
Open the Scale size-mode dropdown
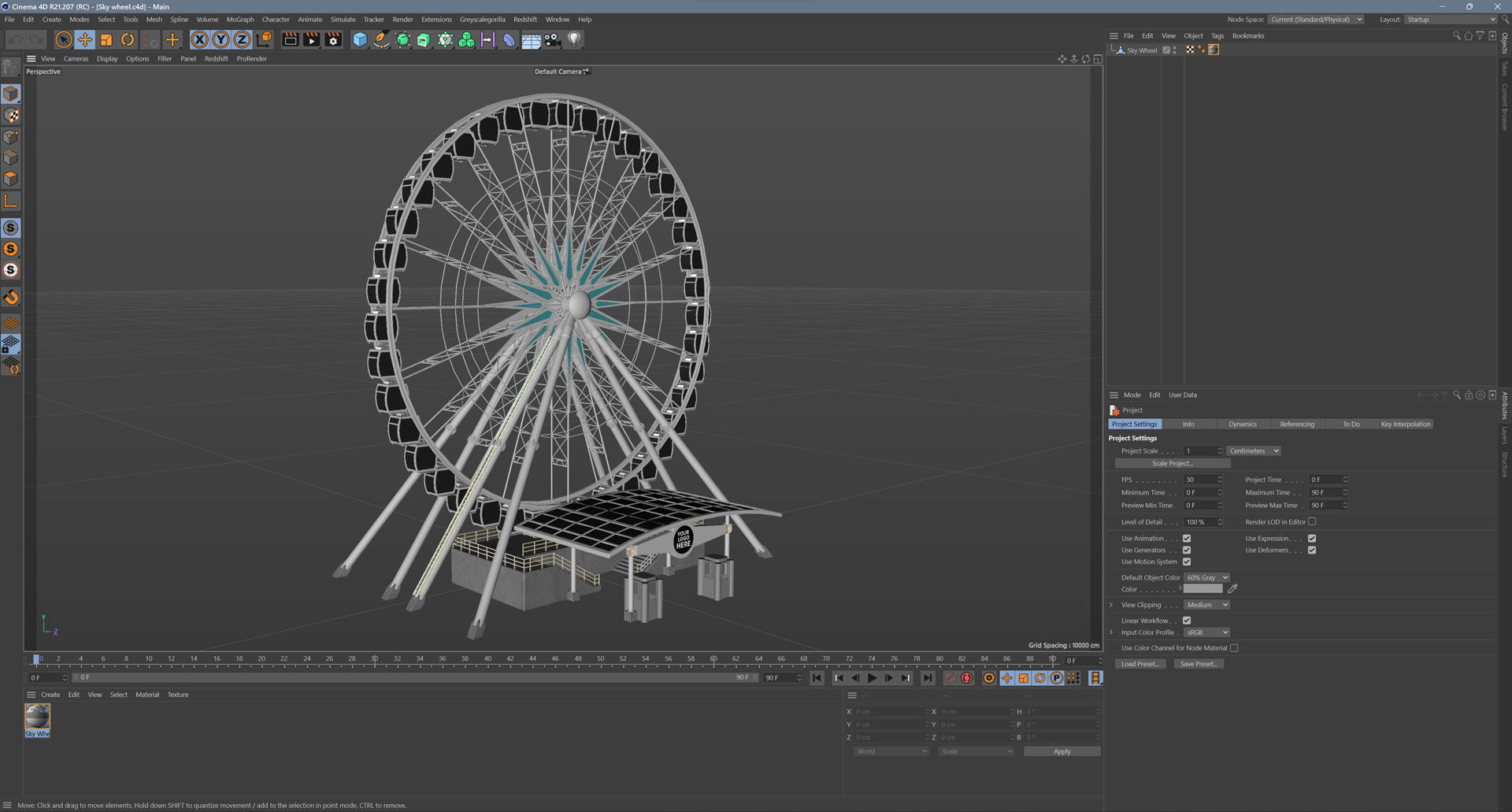pyautogui.click(x=976, y=751)
